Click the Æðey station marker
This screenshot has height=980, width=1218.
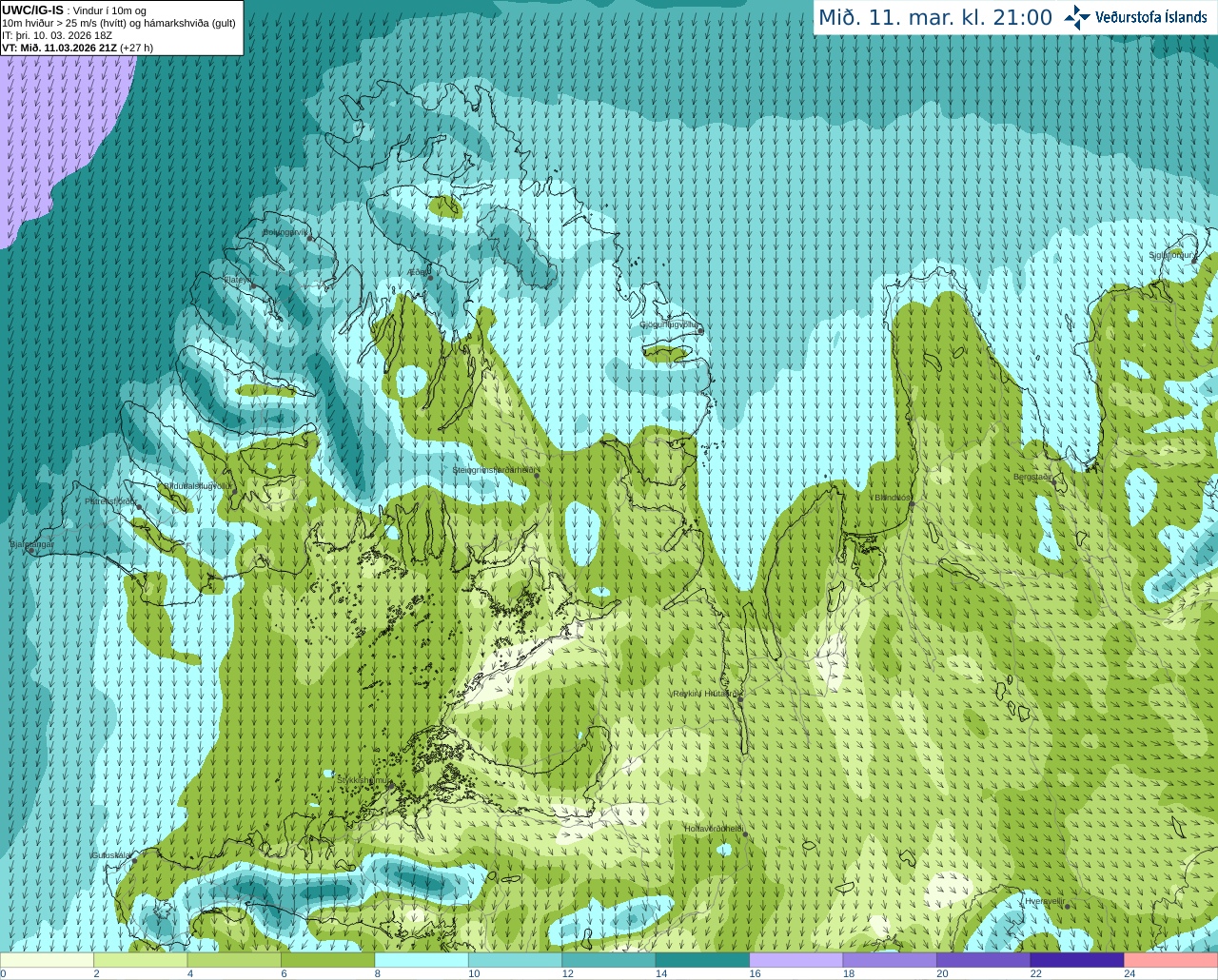tap(430, 278)
